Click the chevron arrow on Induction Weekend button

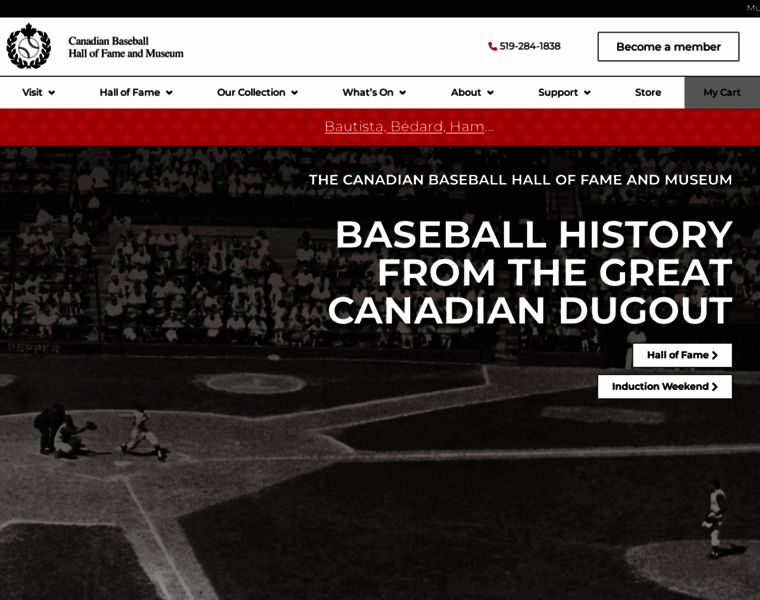(x=715, y=387)
